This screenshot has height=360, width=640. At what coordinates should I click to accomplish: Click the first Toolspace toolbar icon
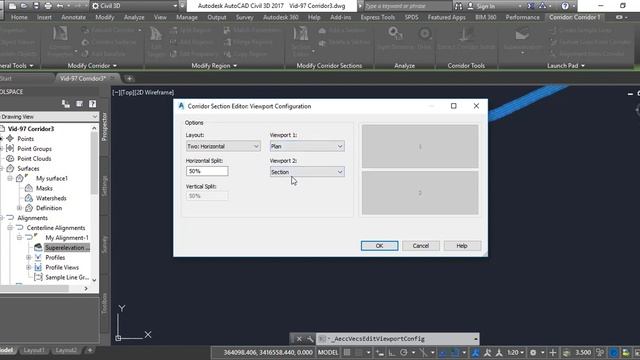click(x=66, y=104)
